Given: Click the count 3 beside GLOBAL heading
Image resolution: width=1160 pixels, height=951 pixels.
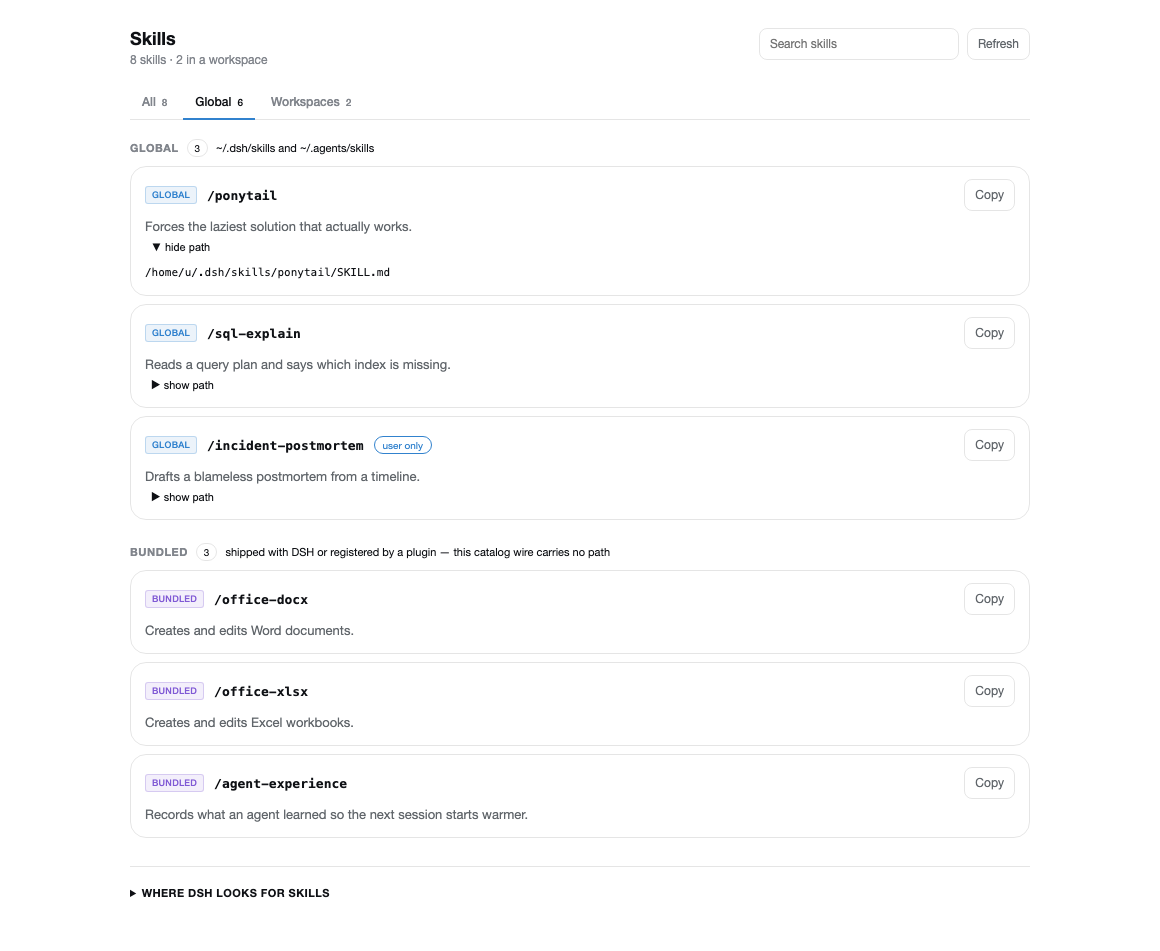Looking at the screenshot, I should click(197, 148).
